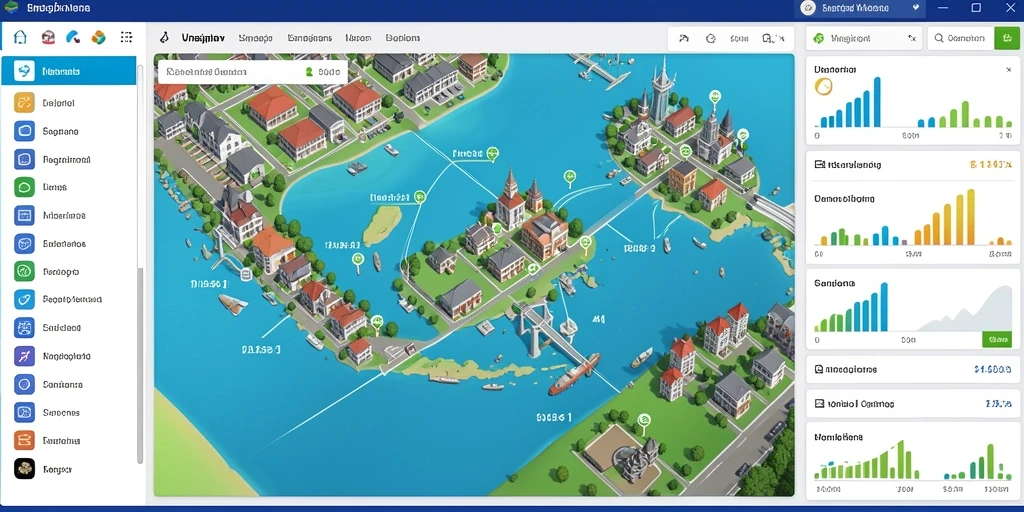Click the small green button in the area-chart panel
Viewport: 1024px width, 512px height.
click(x=997, y=340)
